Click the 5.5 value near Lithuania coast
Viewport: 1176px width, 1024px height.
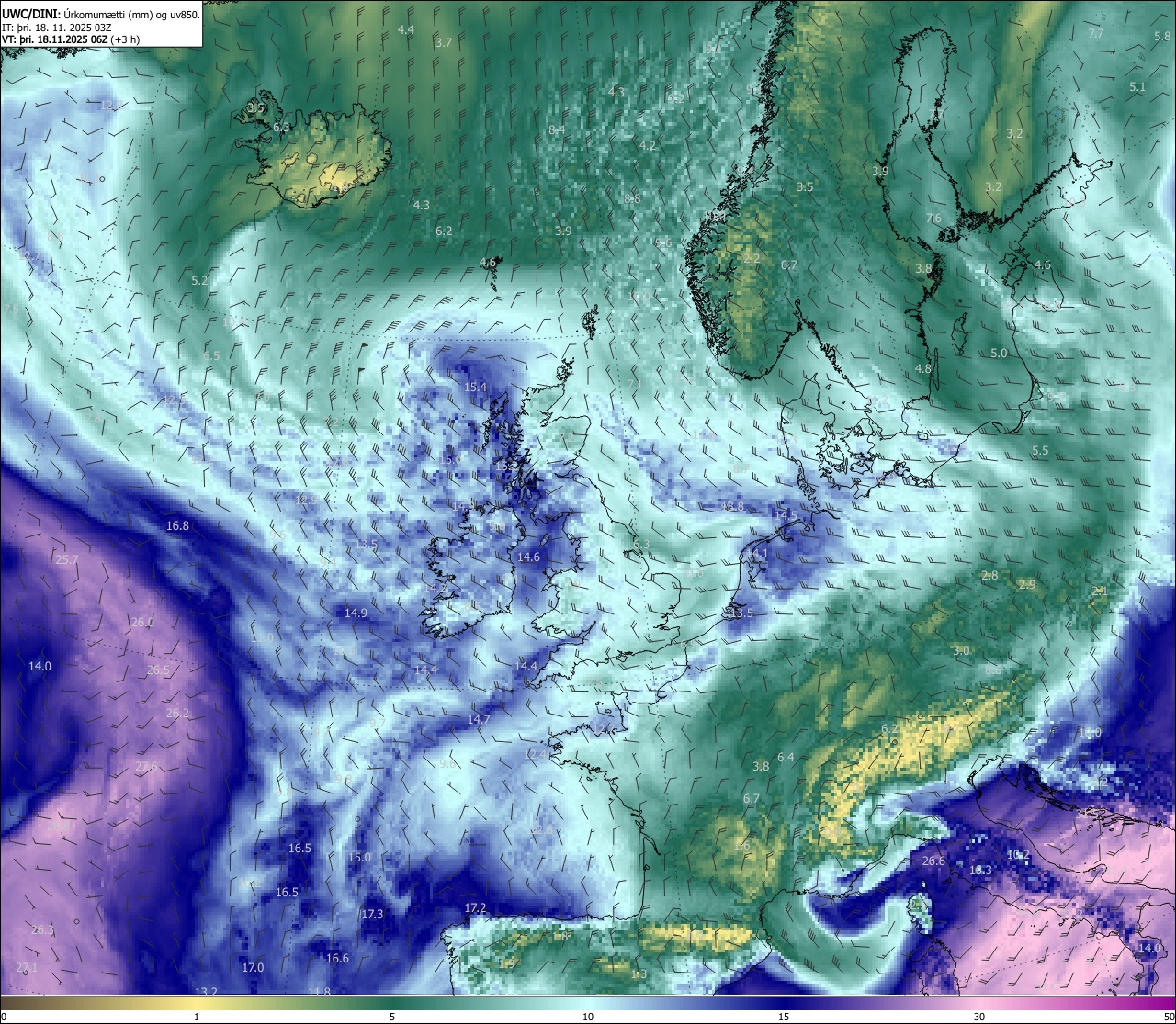1040,451
